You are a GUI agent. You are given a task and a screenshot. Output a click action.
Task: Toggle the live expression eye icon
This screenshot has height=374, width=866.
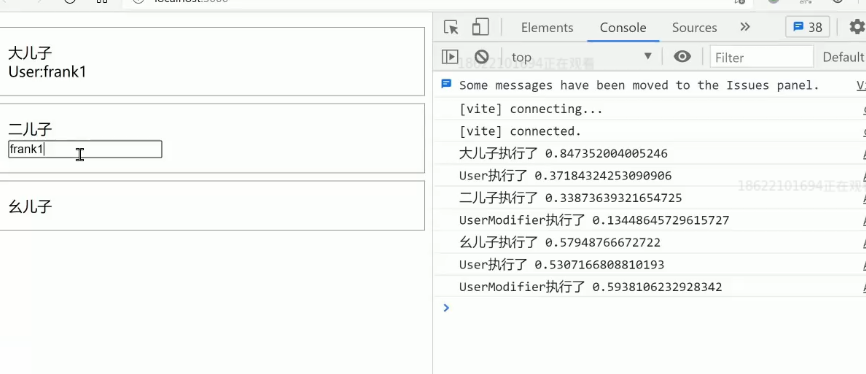pos(682,56)
